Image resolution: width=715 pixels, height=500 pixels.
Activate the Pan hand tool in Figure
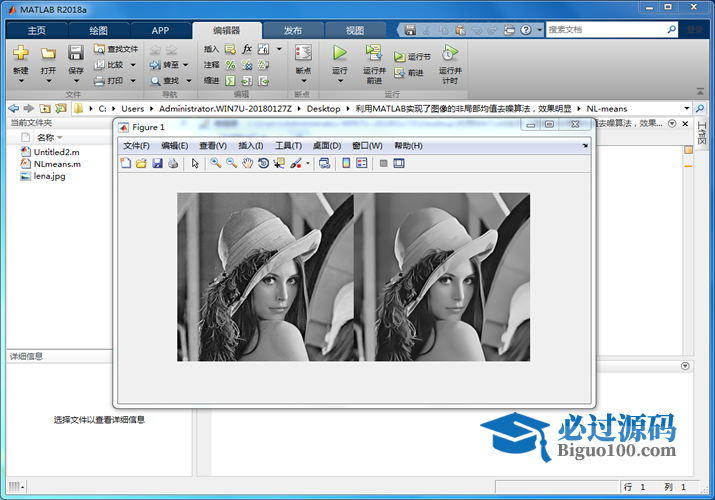247,163
